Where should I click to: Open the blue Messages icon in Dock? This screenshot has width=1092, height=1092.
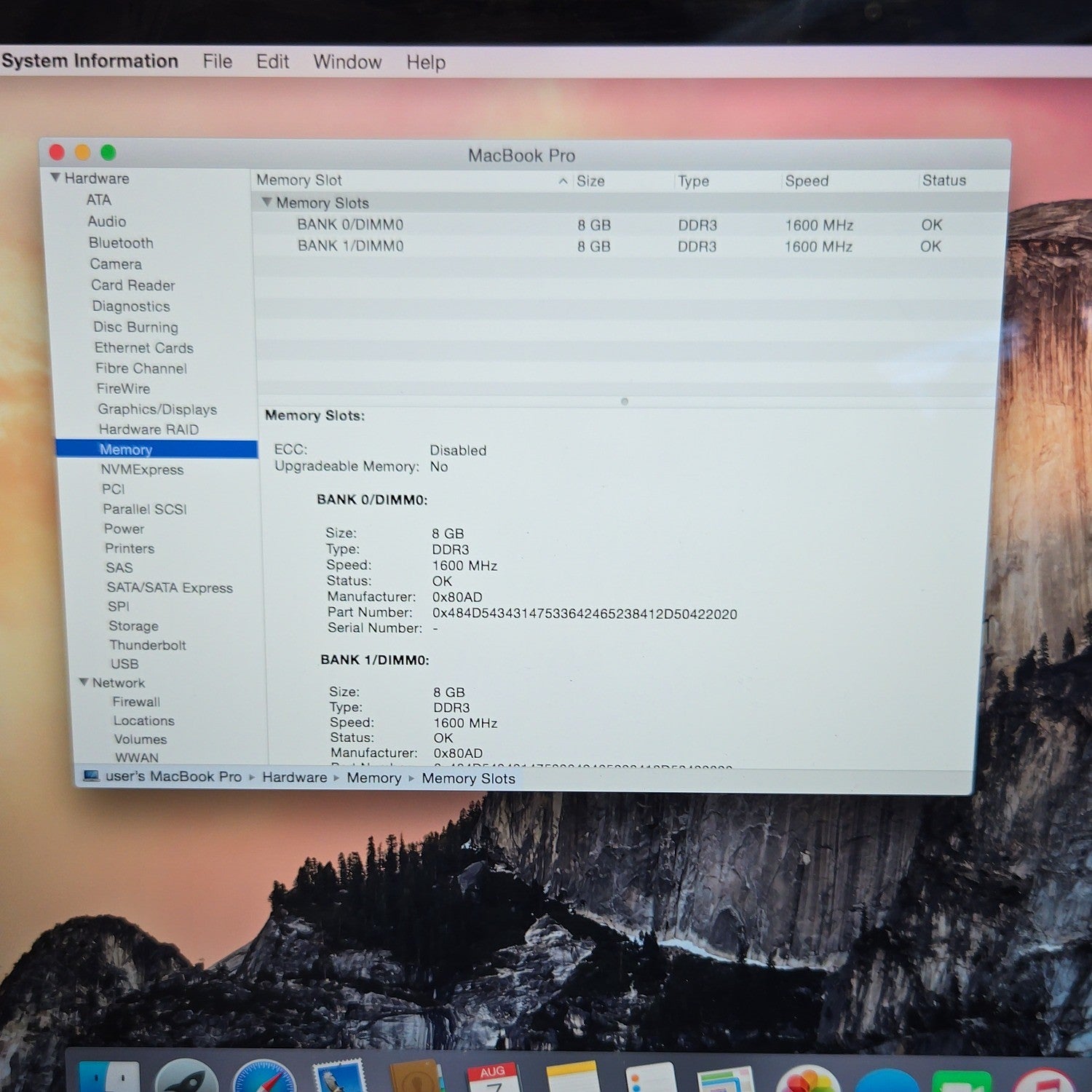pos(887,1080)
